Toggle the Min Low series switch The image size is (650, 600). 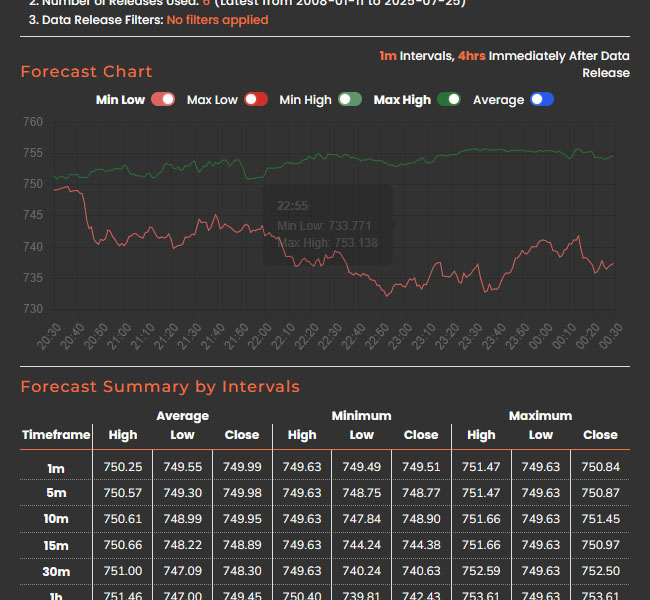click(x=163, y=100)
